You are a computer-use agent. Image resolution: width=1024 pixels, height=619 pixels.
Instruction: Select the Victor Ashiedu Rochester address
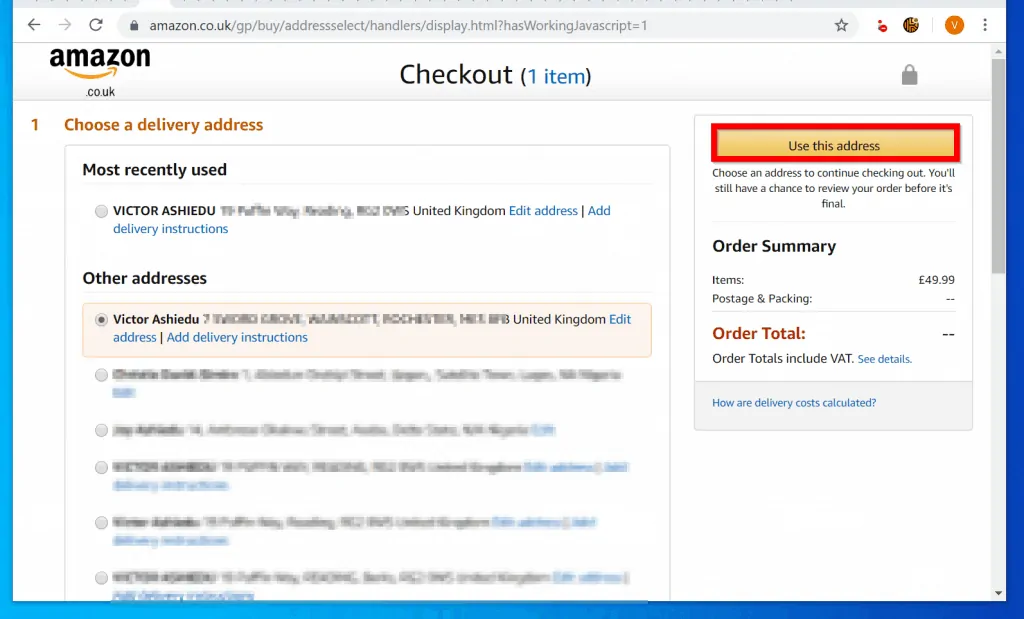[x=101, y=319]
